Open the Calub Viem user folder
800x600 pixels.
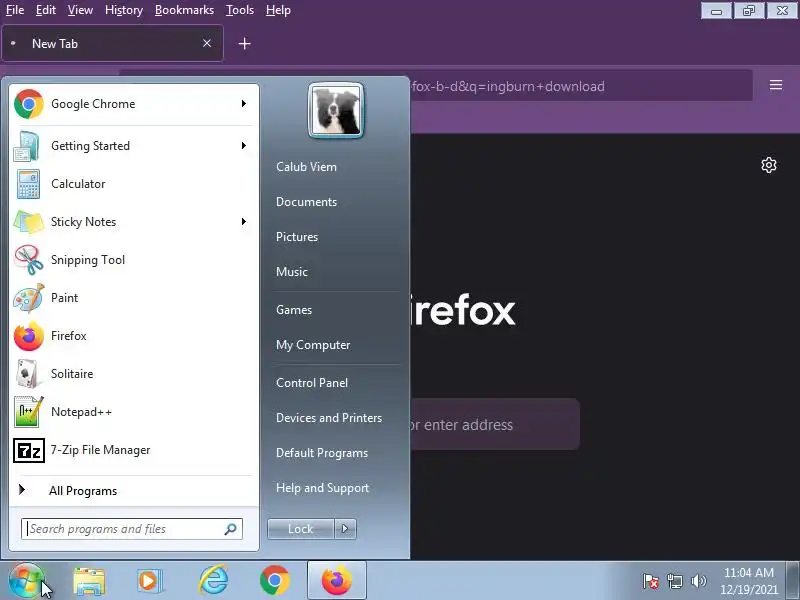click(306, 167)
